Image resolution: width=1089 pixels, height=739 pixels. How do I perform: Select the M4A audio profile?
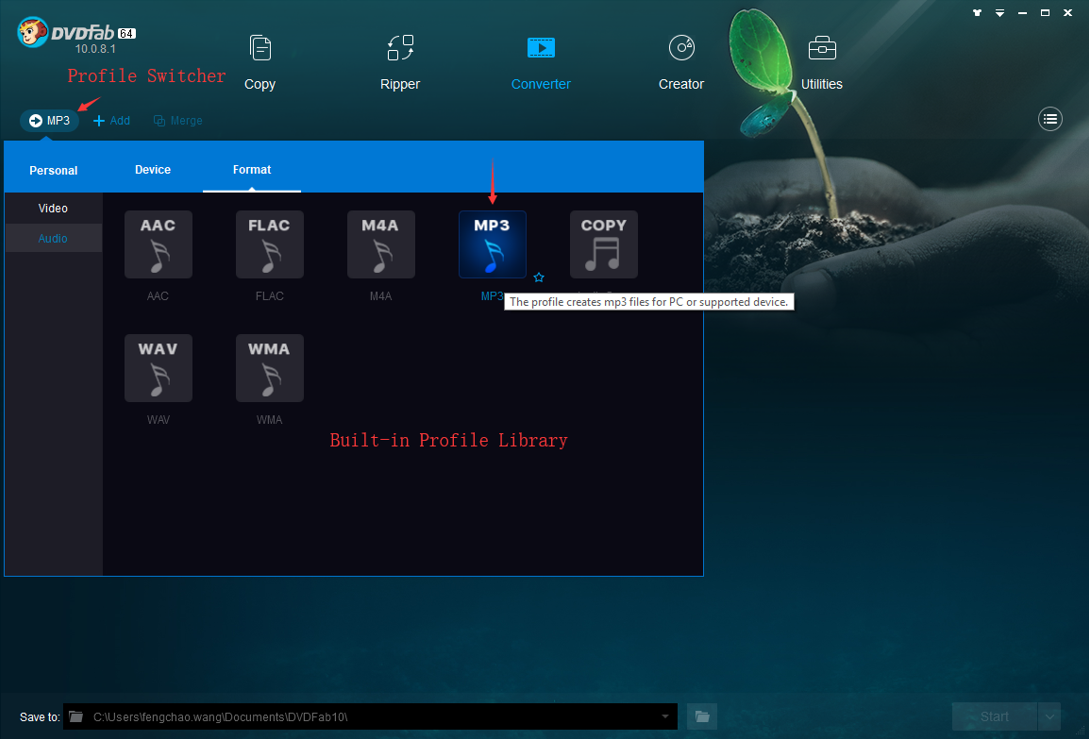pos(381,244)
